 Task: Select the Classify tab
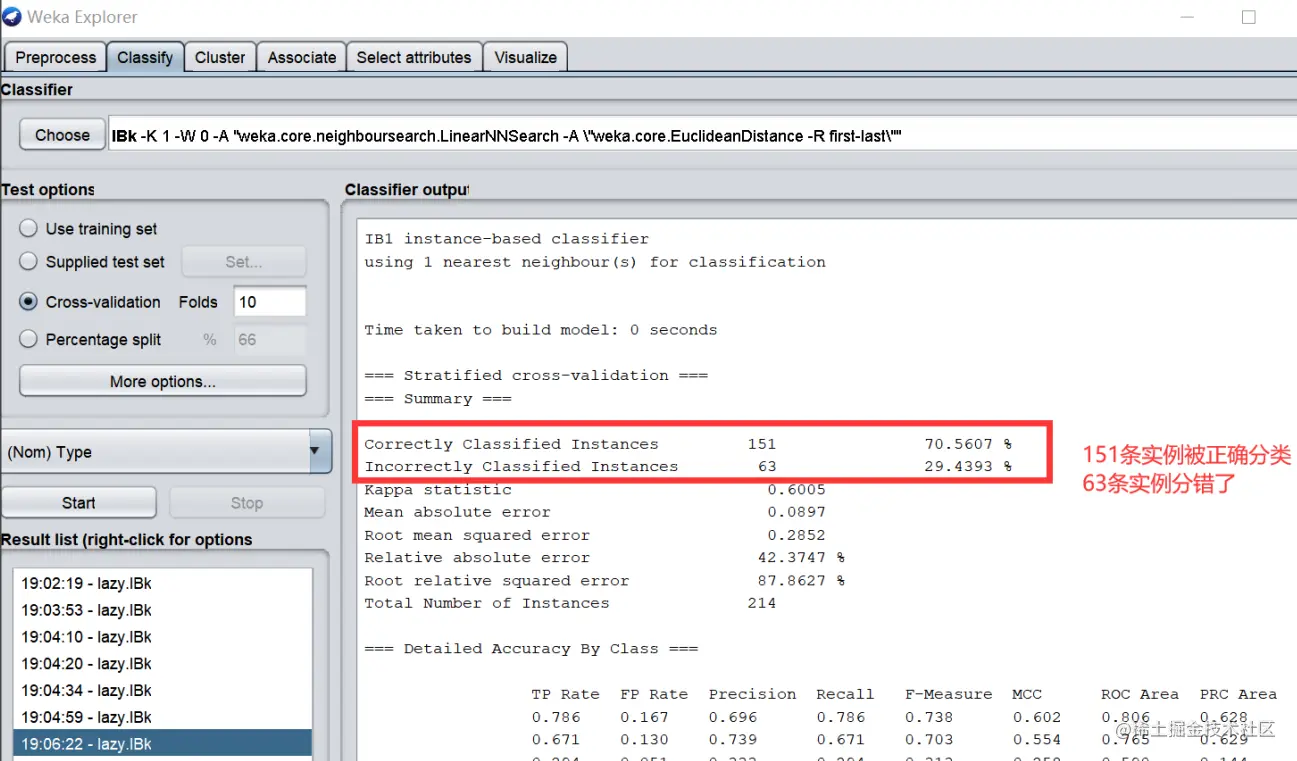point(145,57)
